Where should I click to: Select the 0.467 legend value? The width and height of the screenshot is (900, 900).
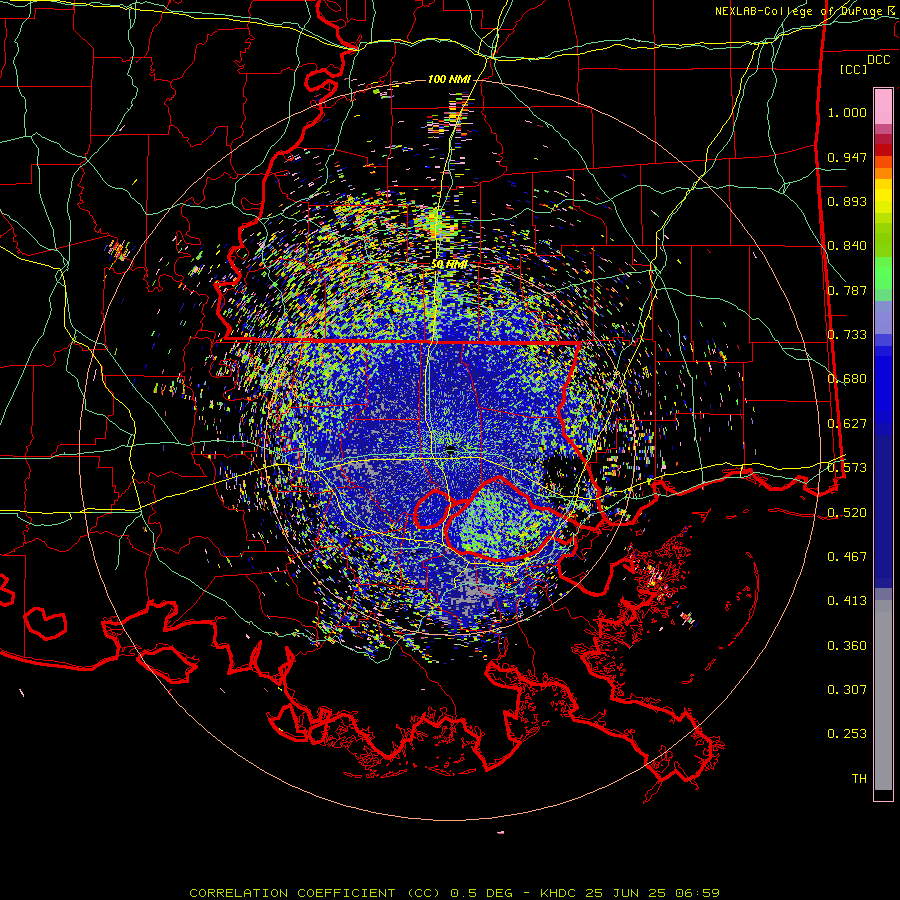[x=847, y=557]
